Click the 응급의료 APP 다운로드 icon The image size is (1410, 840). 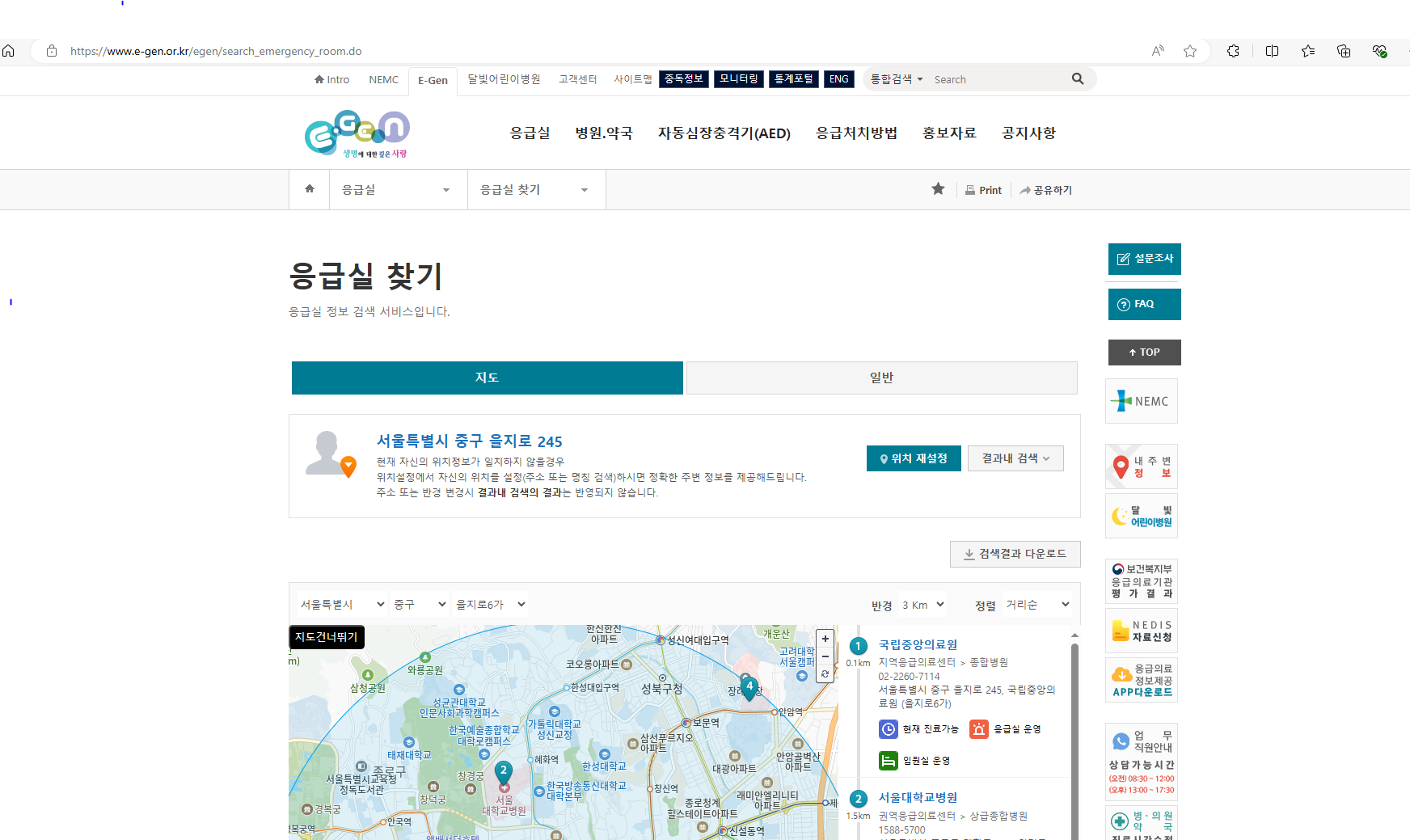(x=1141, y=679)
